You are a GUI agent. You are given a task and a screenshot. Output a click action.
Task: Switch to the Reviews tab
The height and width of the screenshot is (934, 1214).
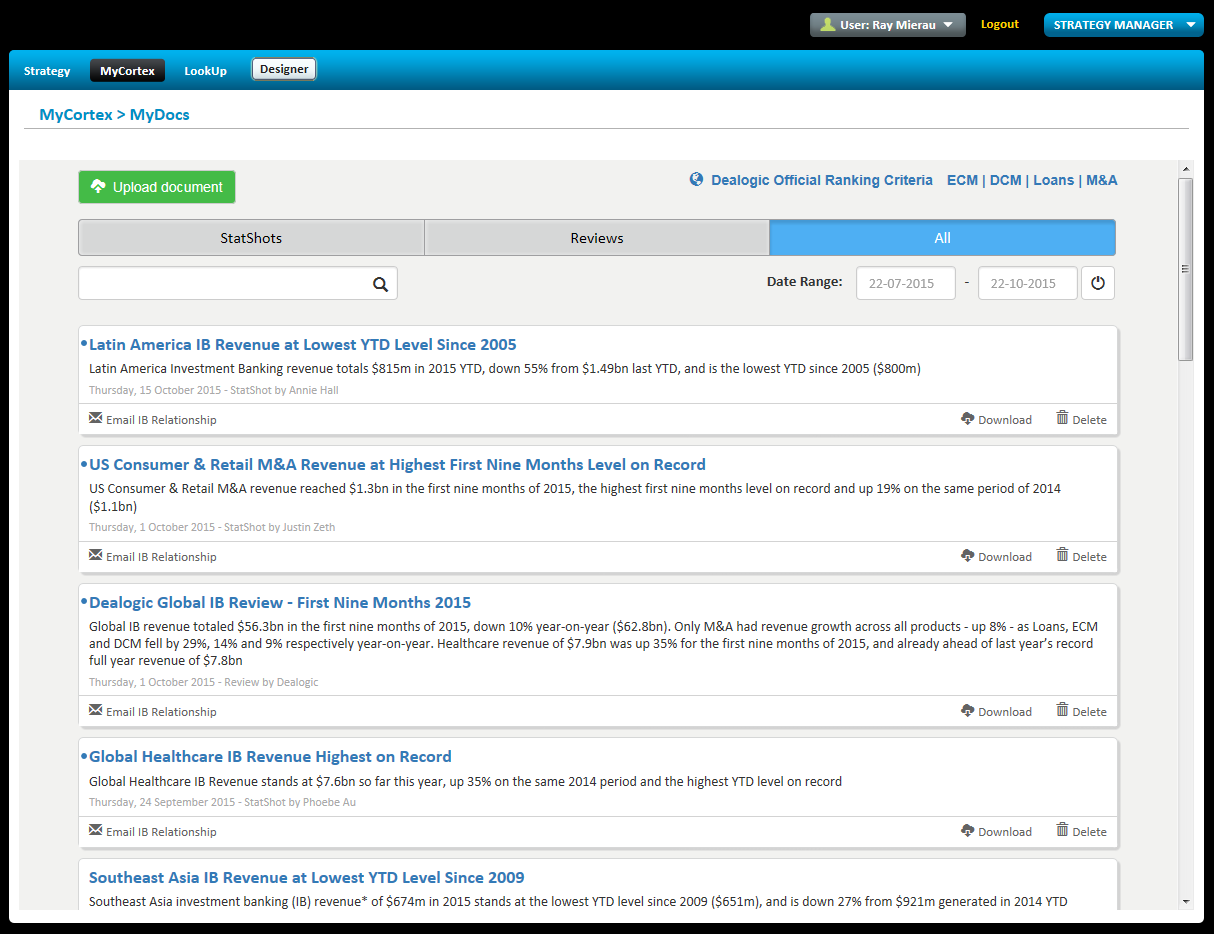tap(597, 238)
